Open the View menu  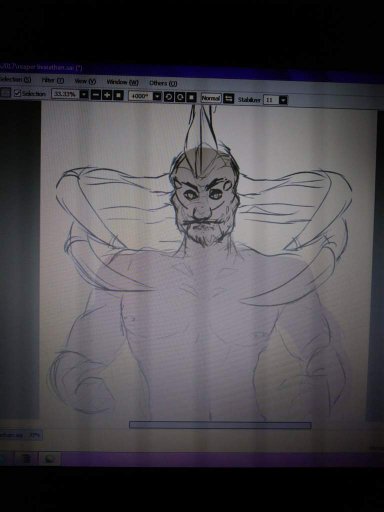coord(85,81)
